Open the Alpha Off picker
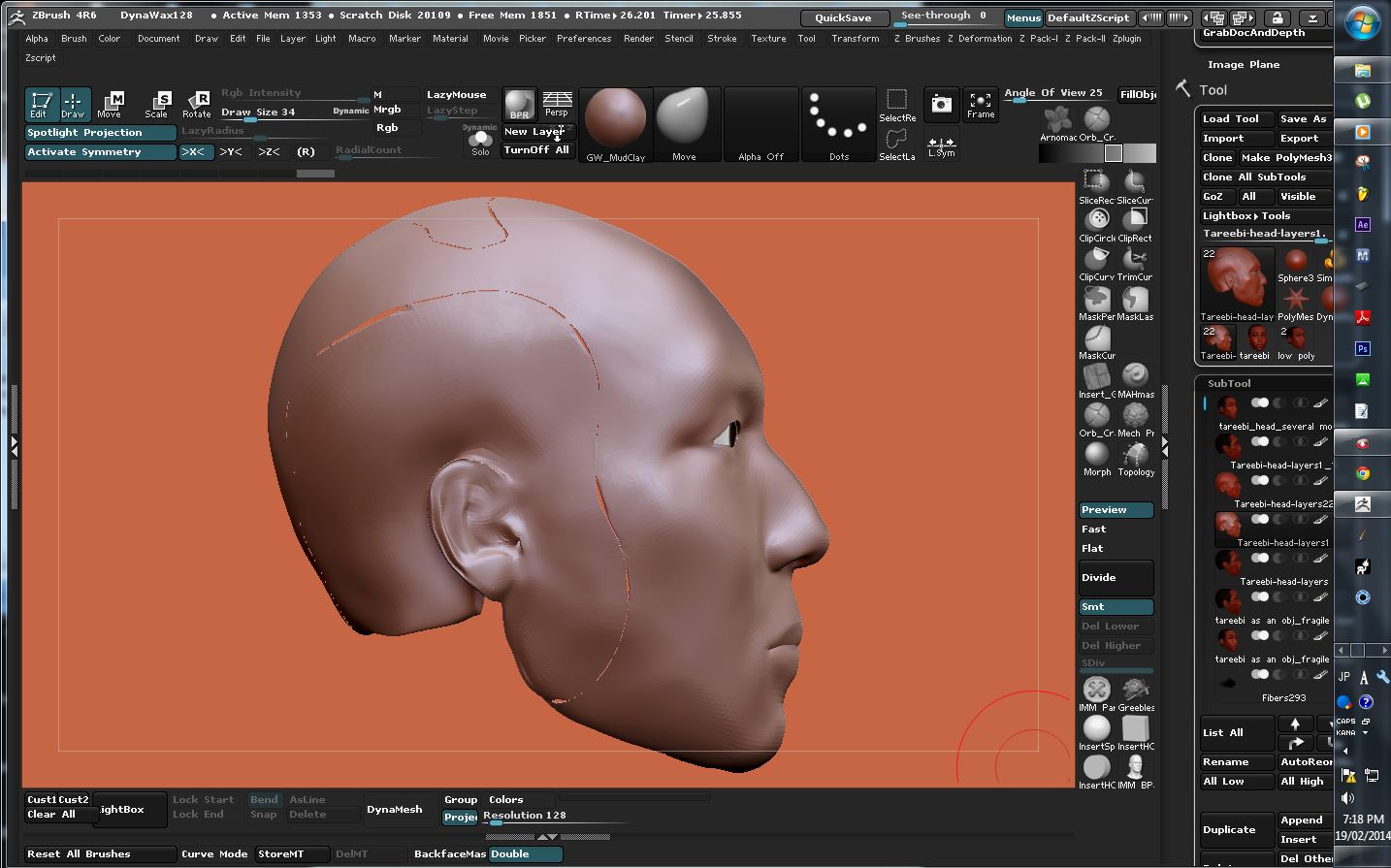 coord(760,124)
